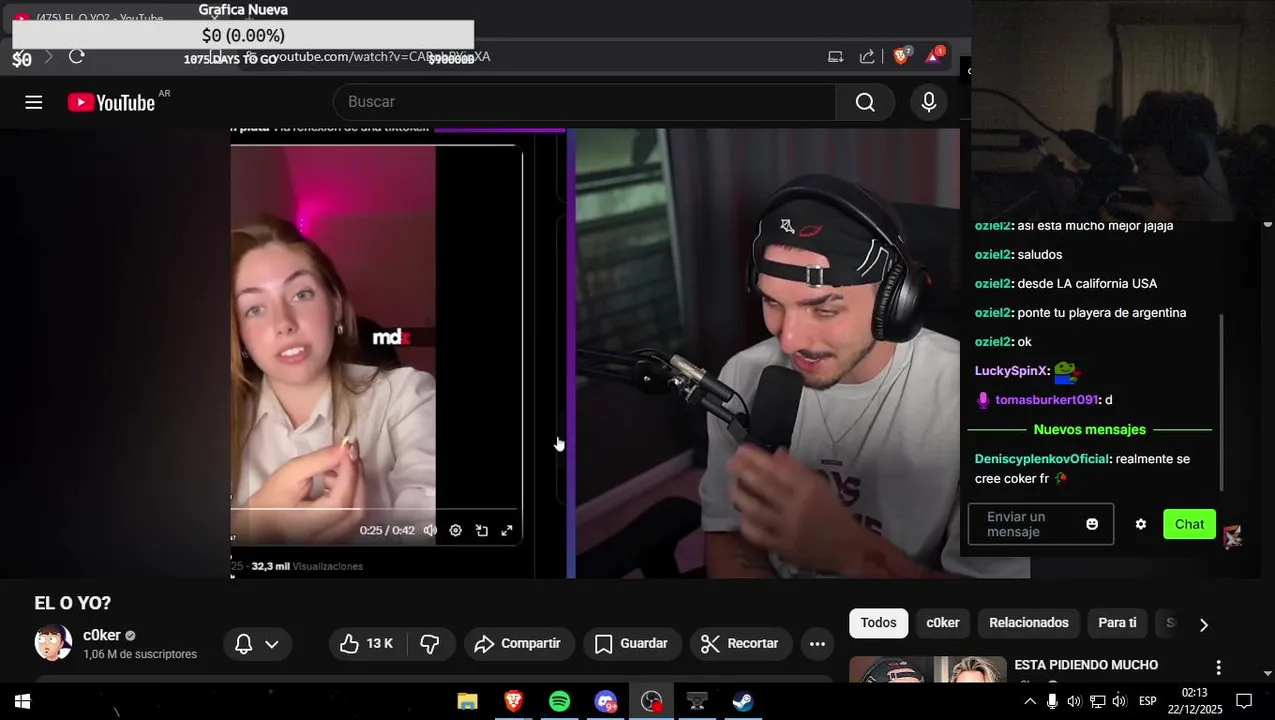Viewport: 1275px width, 720px height.
Task: Open chat settings gear icon
Action: coord(1141,524)
